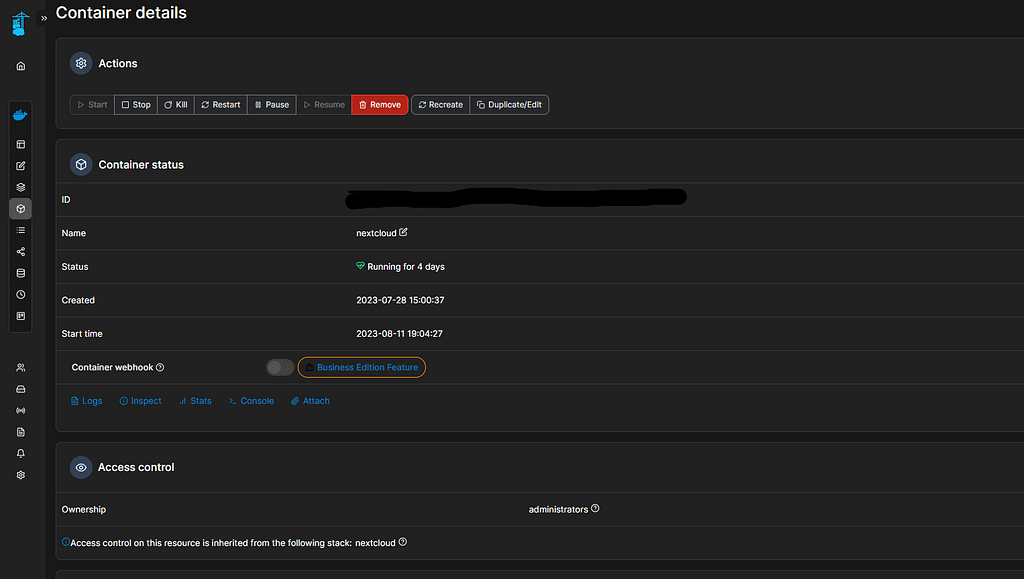Click the Docker whale environment icon

pyautogui.click(x=20, y=114)
